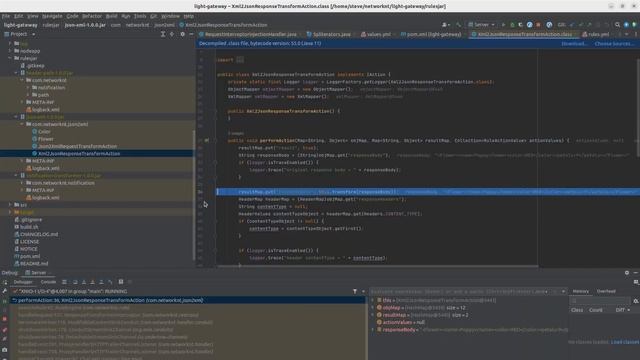
Task: Click Load classes link in Memory panel
Action: point(625,342)
